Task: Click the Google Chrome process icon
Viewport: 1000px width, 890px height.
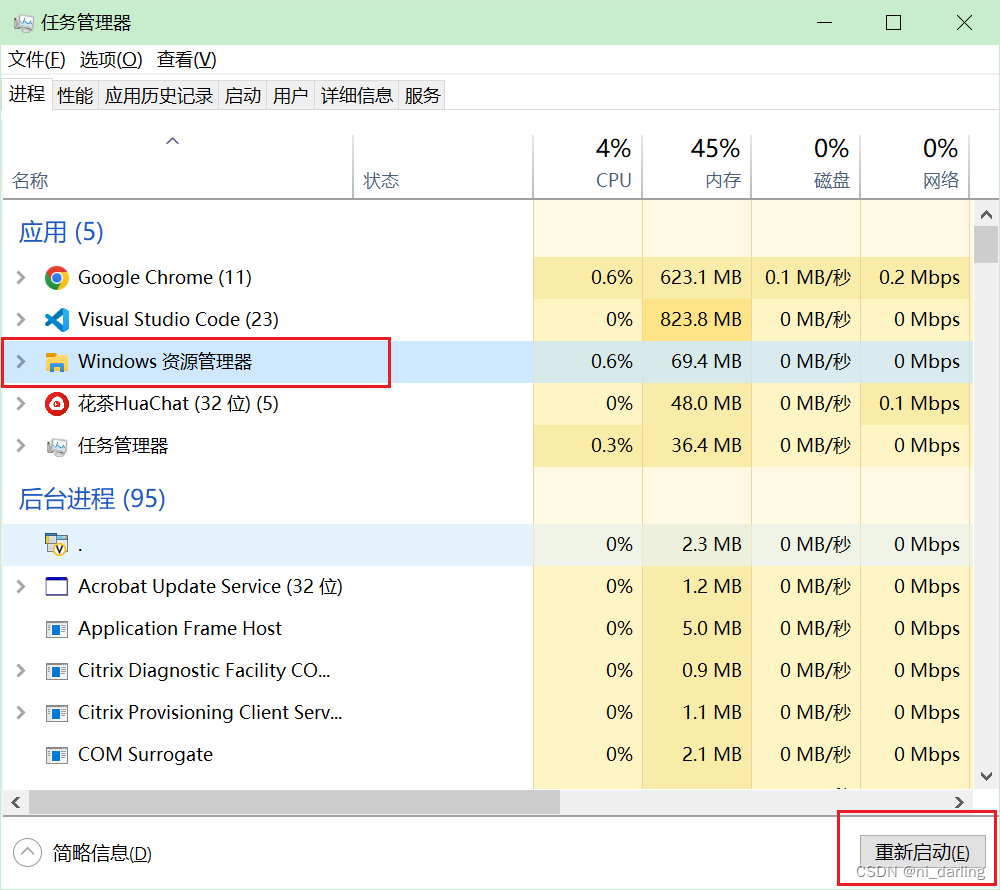Action: (57, 278)
